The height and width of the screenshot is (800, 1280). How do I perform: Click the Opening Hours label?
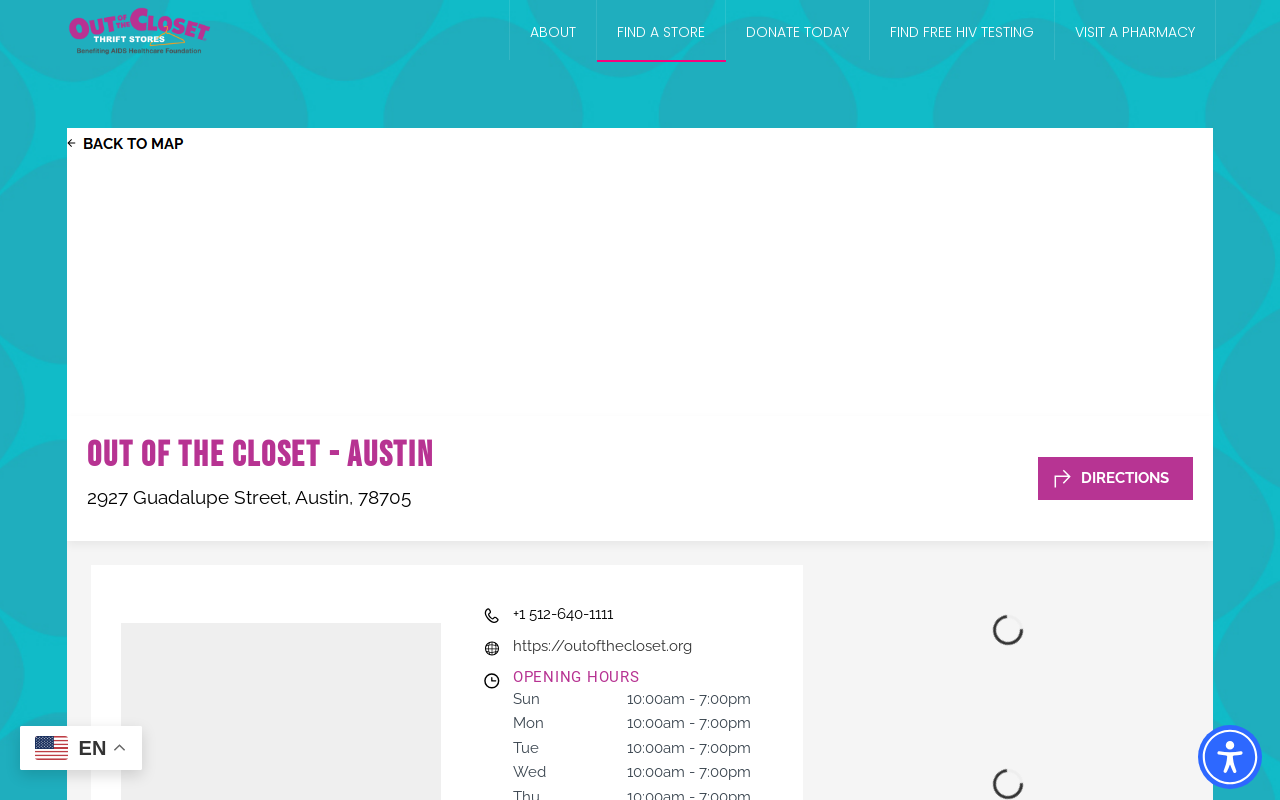[576, 677]
